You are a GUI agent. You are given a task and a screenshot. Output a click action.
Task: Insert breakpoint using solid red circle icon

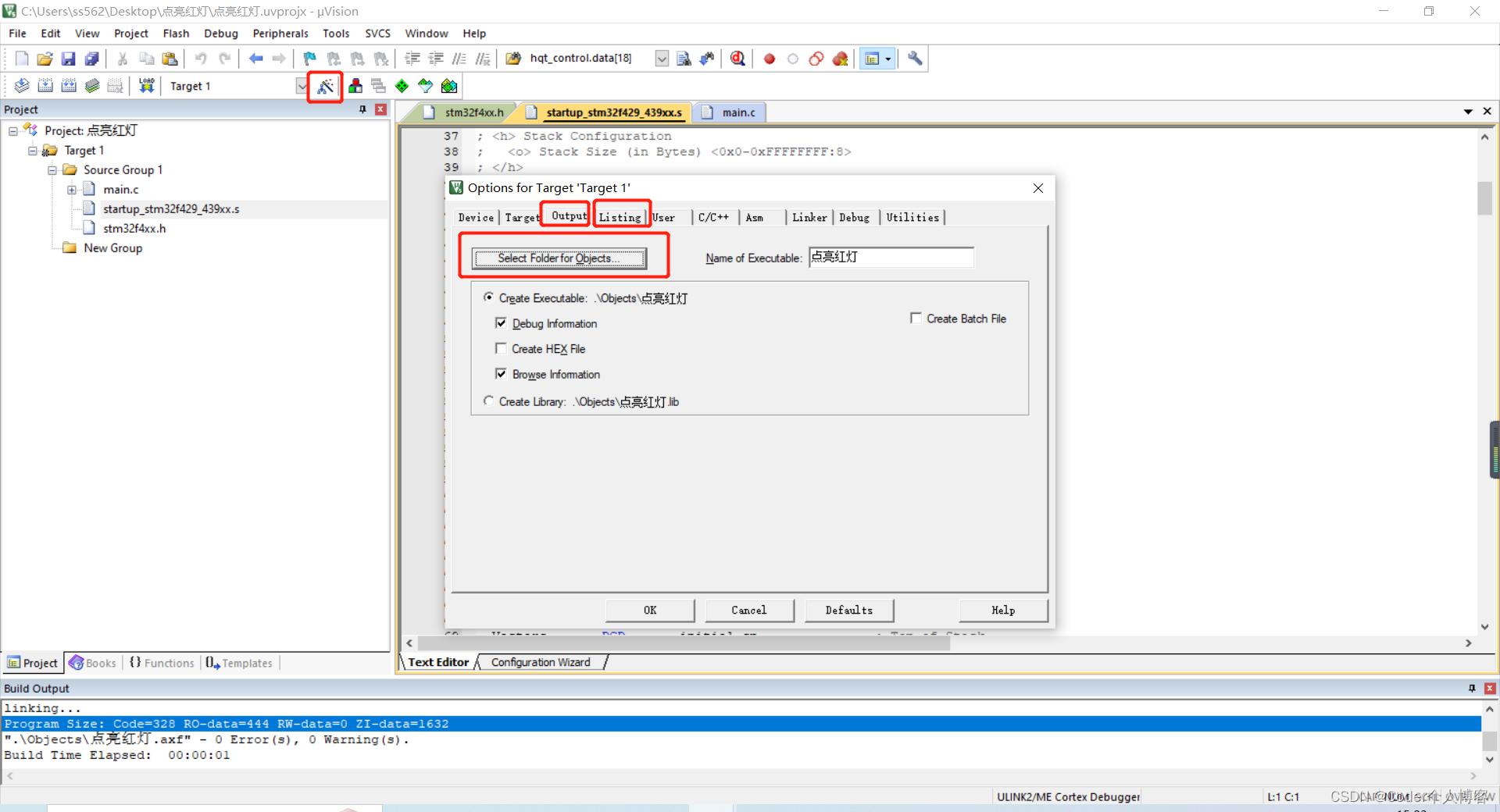click(770, 59)
